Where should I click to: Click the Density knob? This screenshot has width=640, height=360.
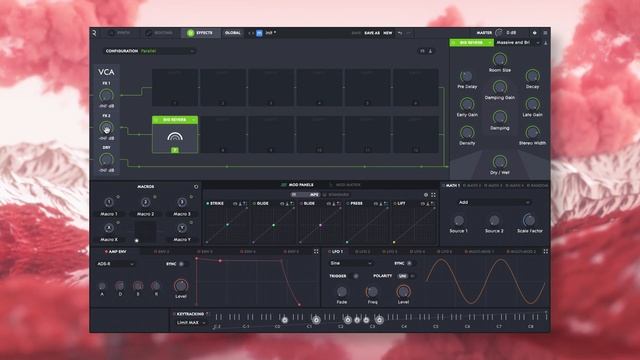pos(467,133)
